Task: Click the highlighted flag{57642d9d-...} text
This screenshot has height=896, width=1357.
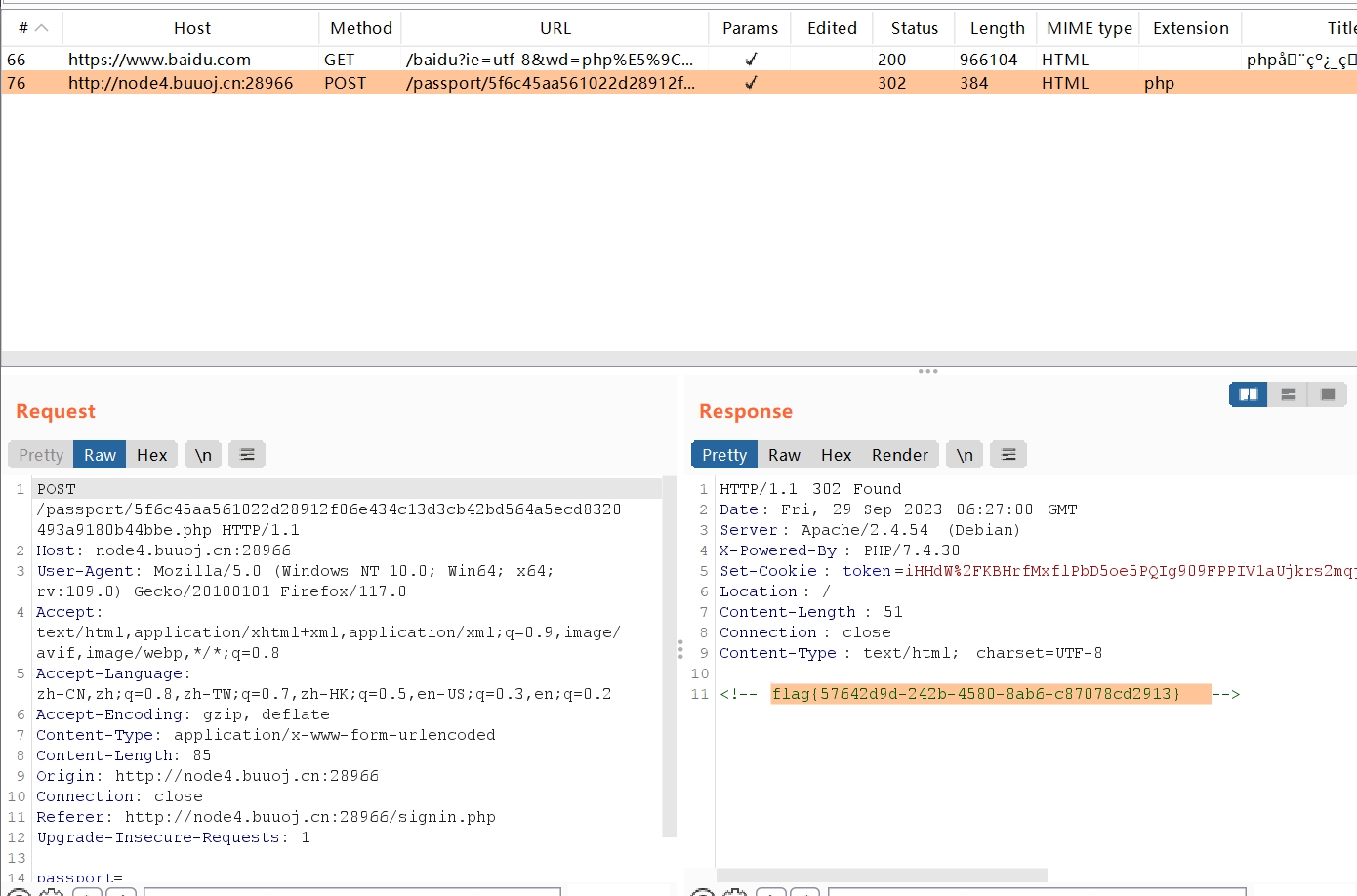Action: [991, 694]
